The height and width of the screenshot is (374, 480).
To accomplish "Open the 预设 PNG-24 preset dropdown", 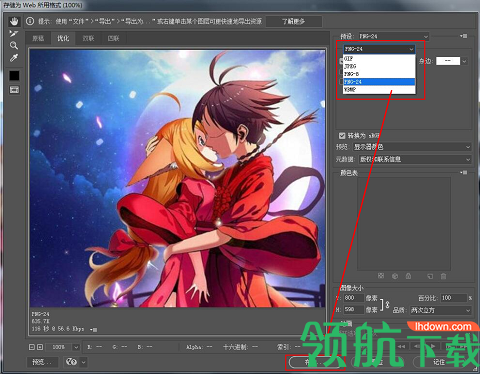I will (393, 36).
